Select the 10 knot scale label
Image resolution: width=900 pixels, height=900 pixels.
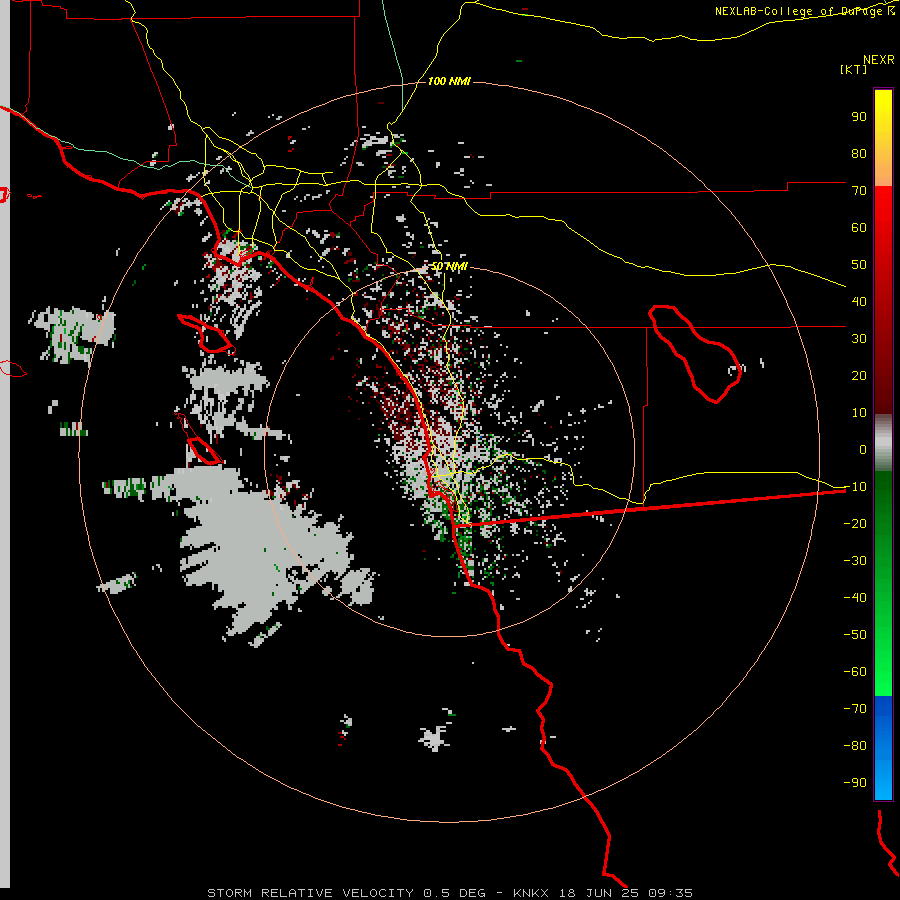[x=859, y=413]
